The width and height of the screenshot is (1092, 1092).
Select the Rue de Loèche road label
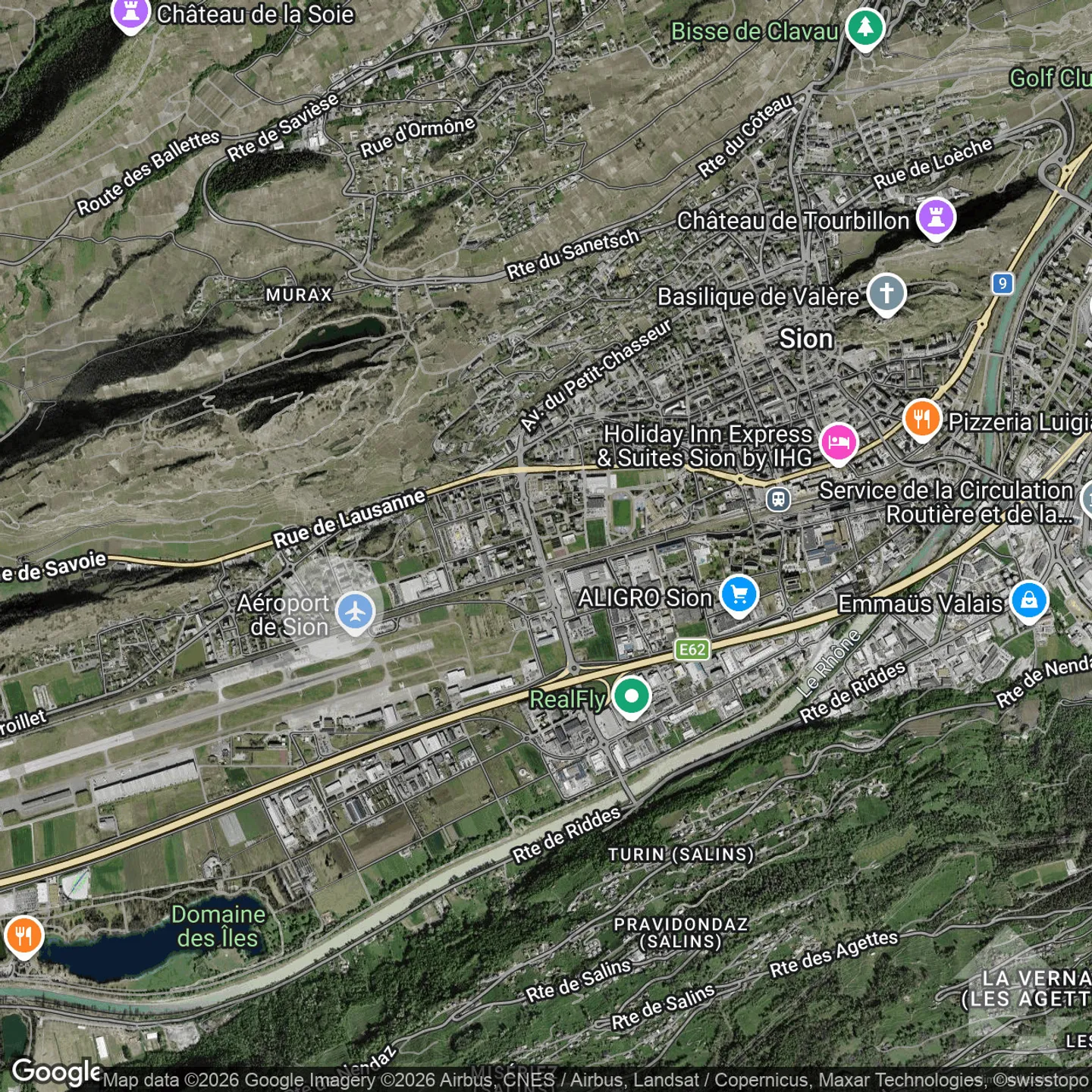pos(933,164)
